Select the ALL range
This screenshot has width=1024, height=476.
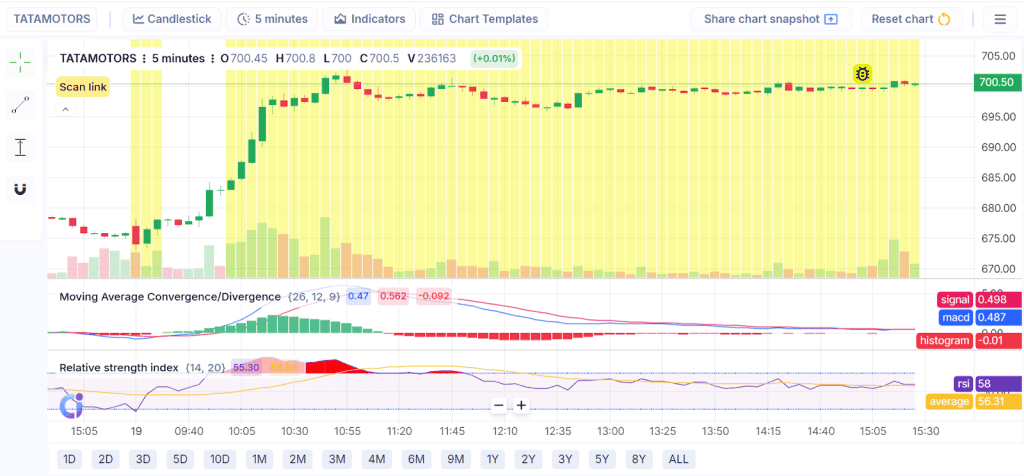(679, 459)
